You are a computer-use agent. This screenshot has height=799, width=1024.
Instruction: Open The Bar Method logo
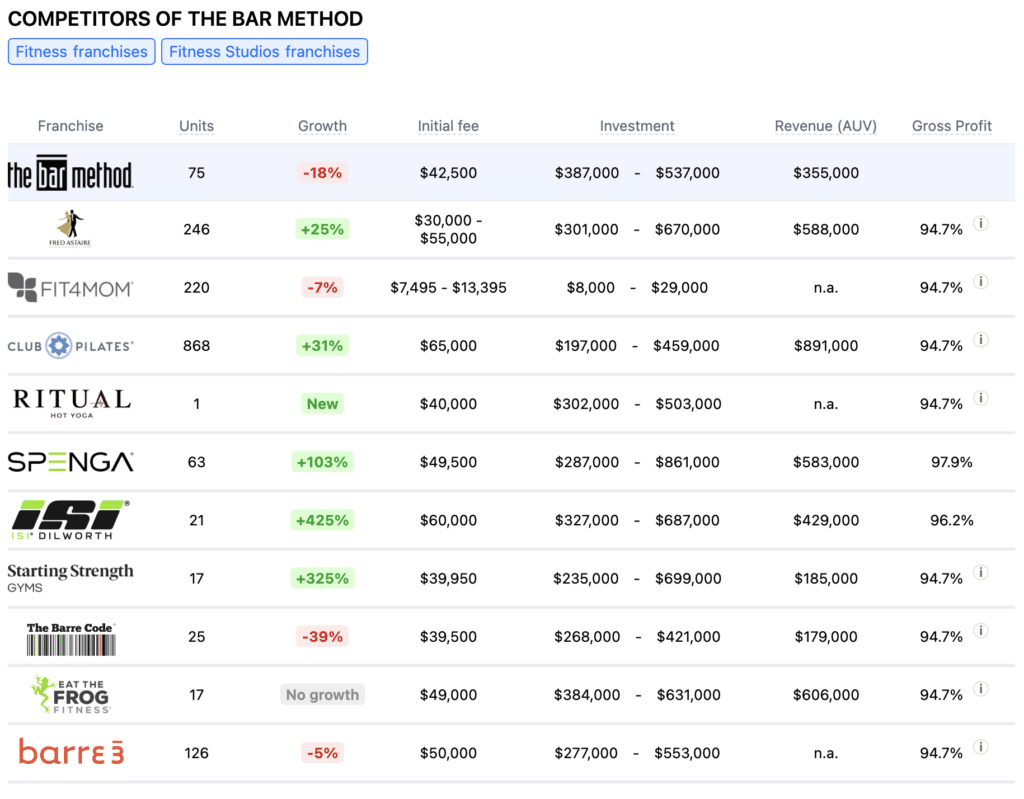coord(71,173)
